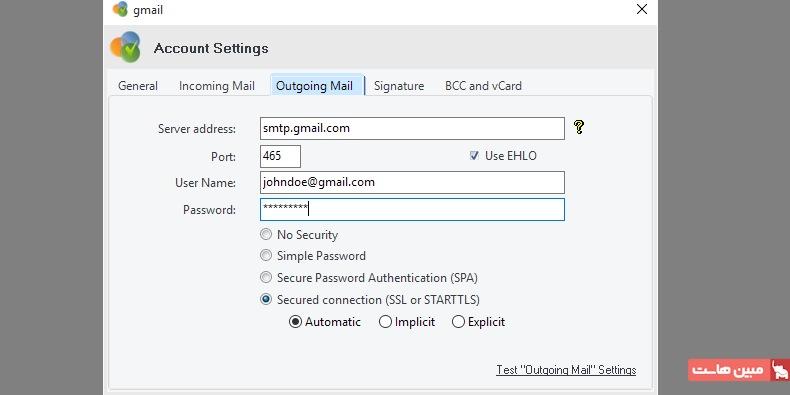This screenshot has width=790, height=395.
Task: Close the gmail settings window
Action: [642, 9]
